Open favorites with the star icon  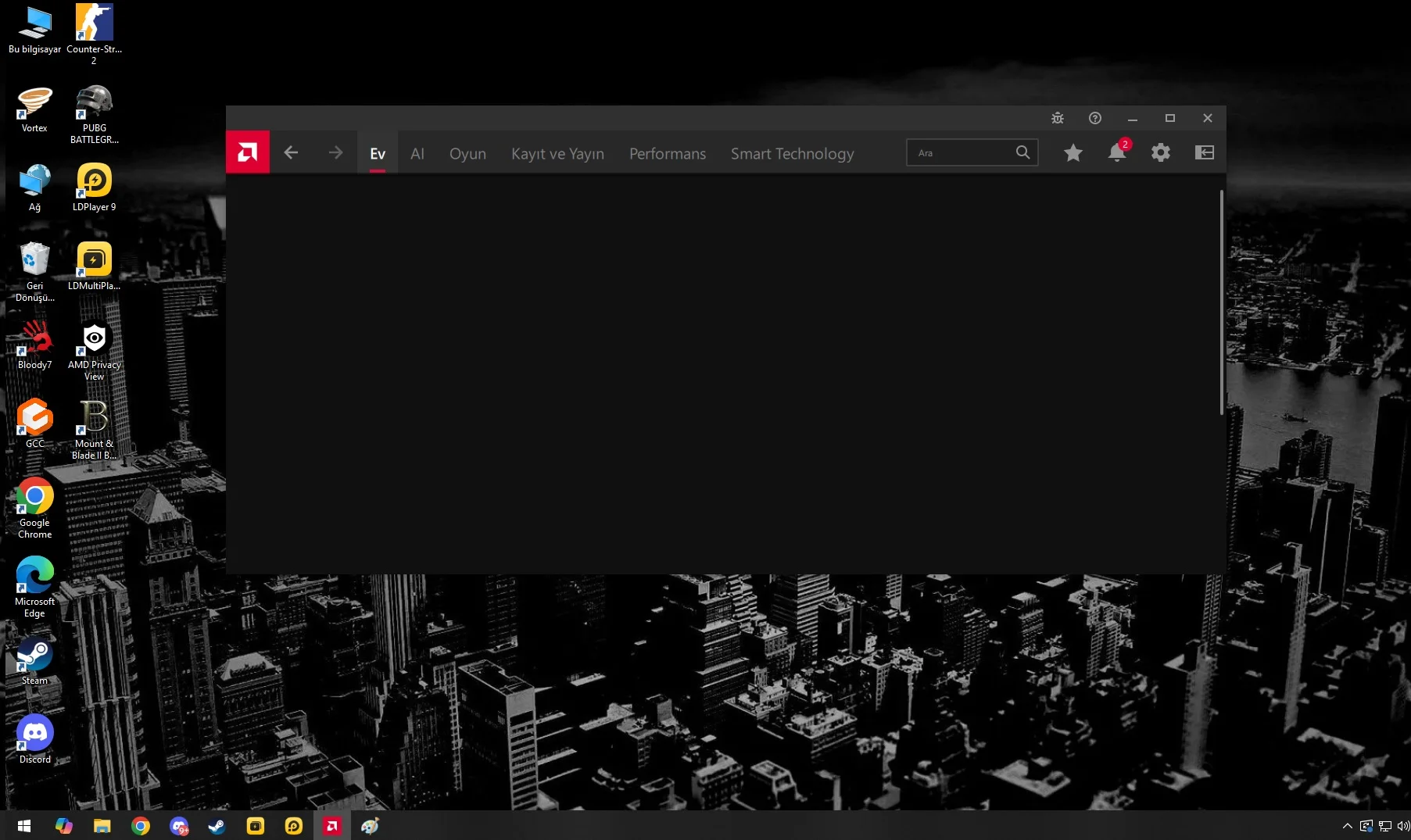[x=1073, y=152]
